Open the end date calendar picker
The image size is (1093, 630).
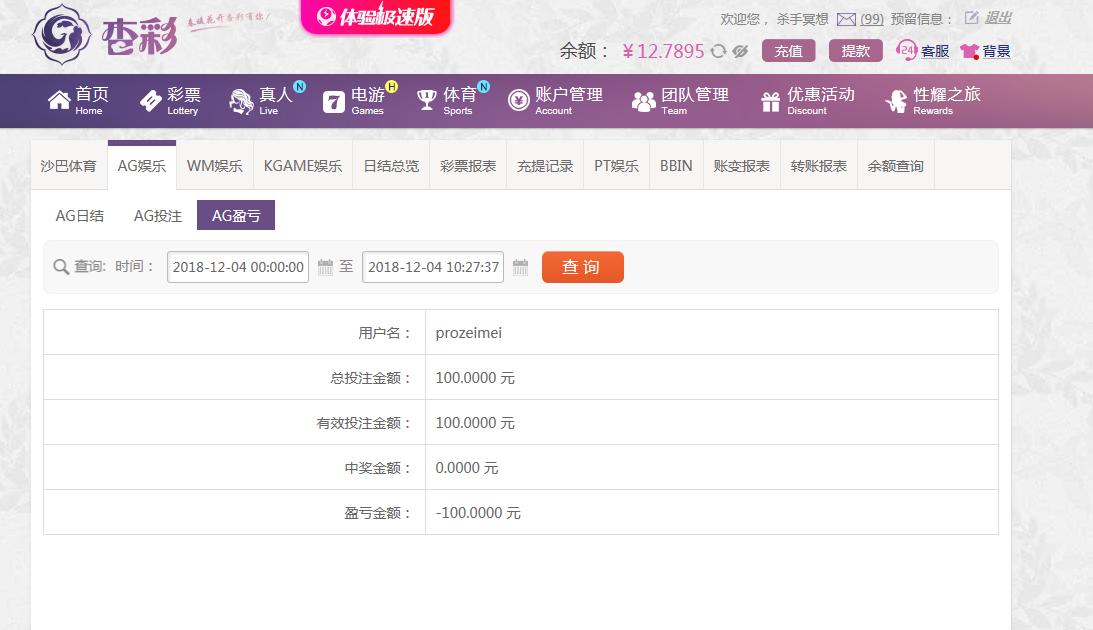520,267
